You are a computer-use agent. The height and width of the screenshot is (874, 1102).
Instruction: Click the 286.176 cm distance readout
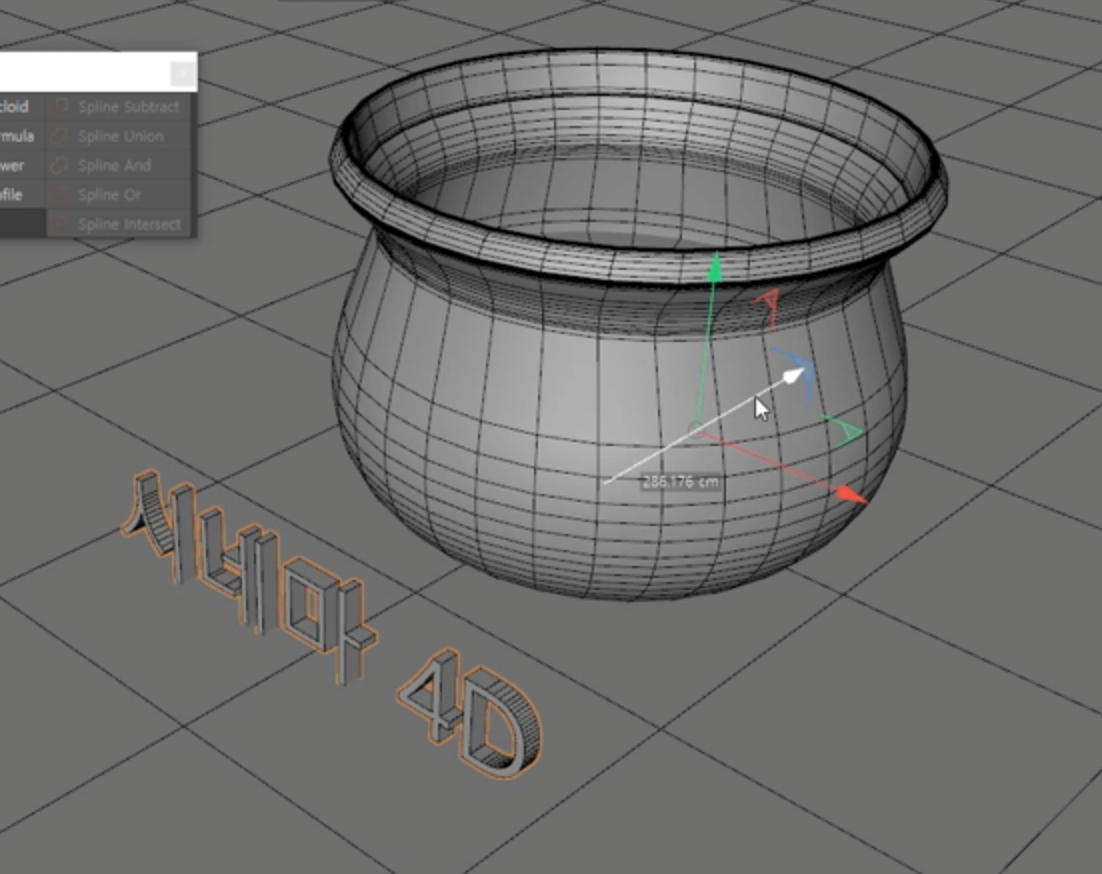[680, 482]
